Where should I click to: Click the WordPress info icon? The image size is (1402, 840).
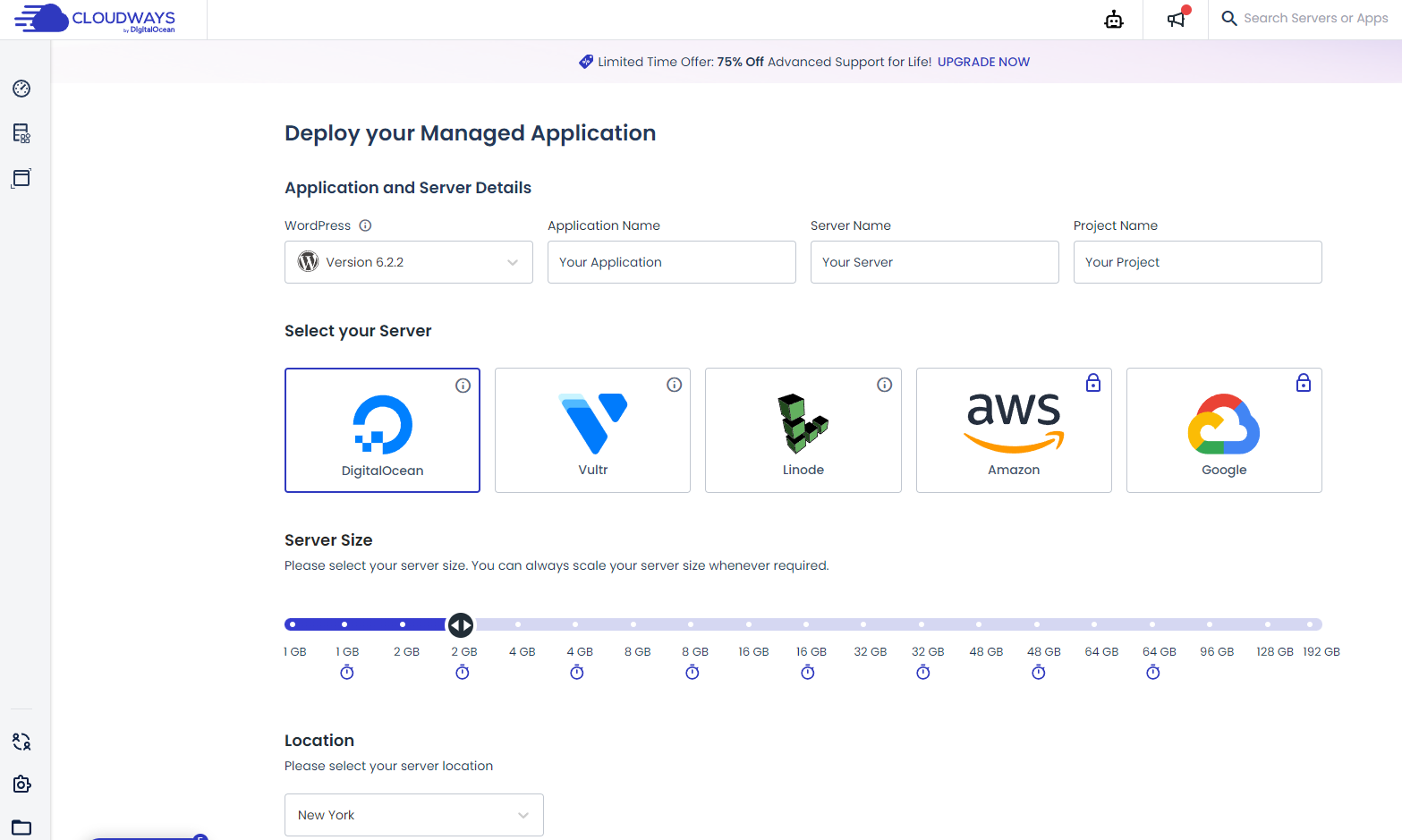pos(365,225)
